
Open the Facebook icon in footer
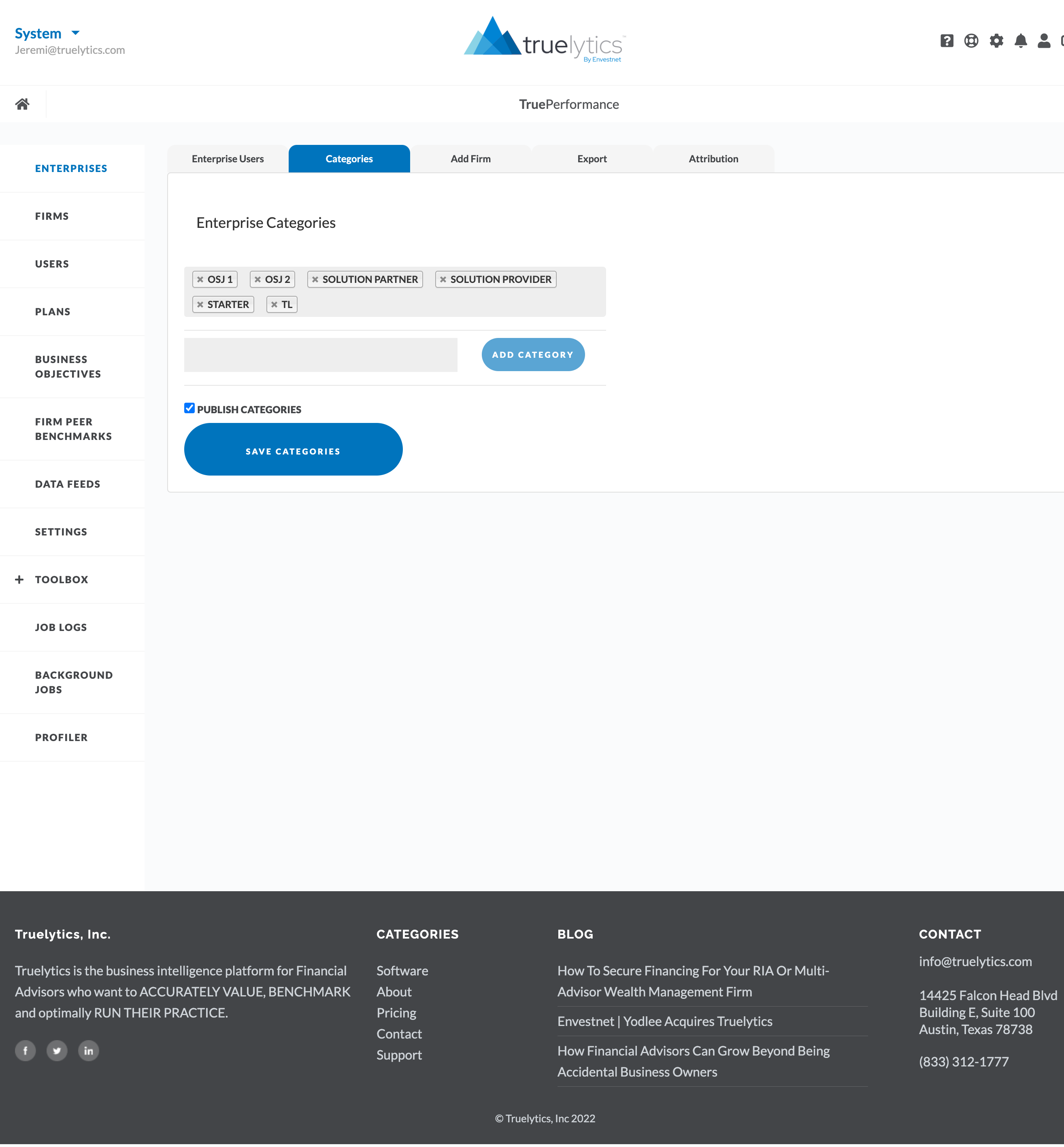[26, 1051]
